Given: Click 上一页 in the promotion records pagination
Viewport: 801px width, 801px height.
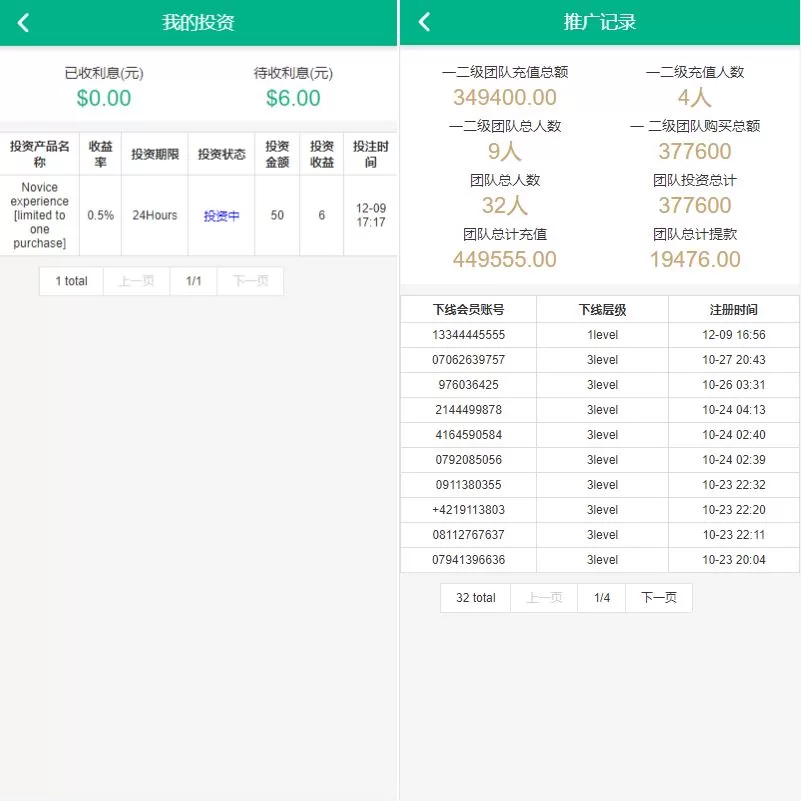Looking at the screenshot, I should click(x=544, y=598).
